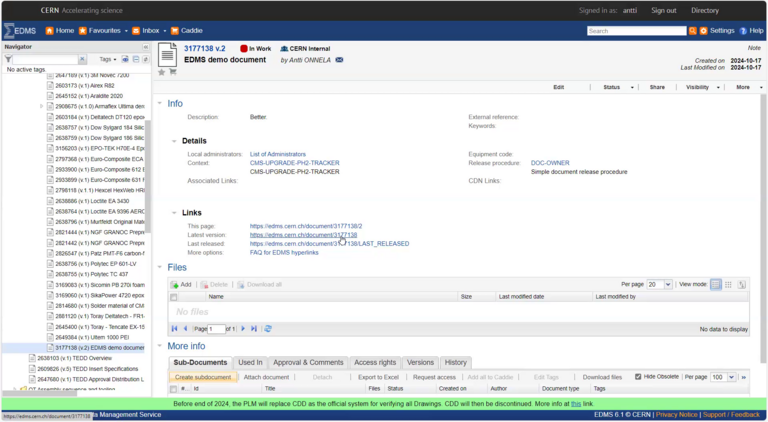The image size is (768, 422).
Task: Open the Tags dropdown in Navigator
Action: (108, 59)
